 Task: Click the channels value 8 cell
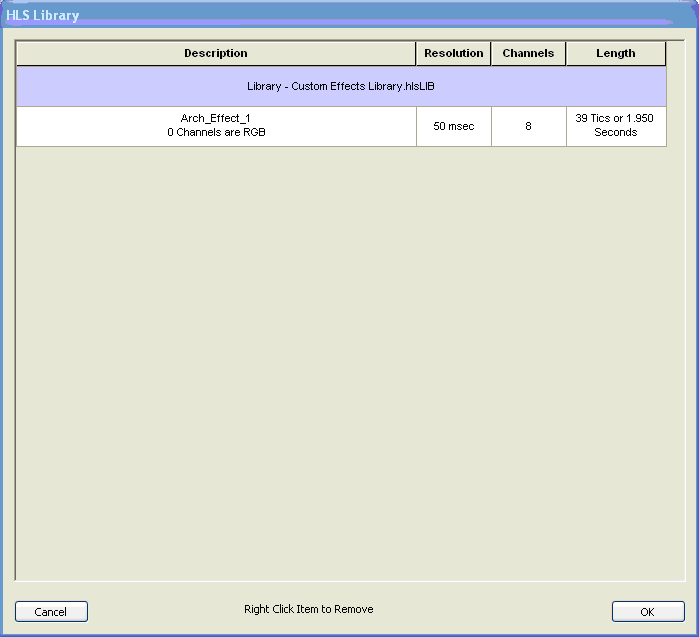pos(529,126)
